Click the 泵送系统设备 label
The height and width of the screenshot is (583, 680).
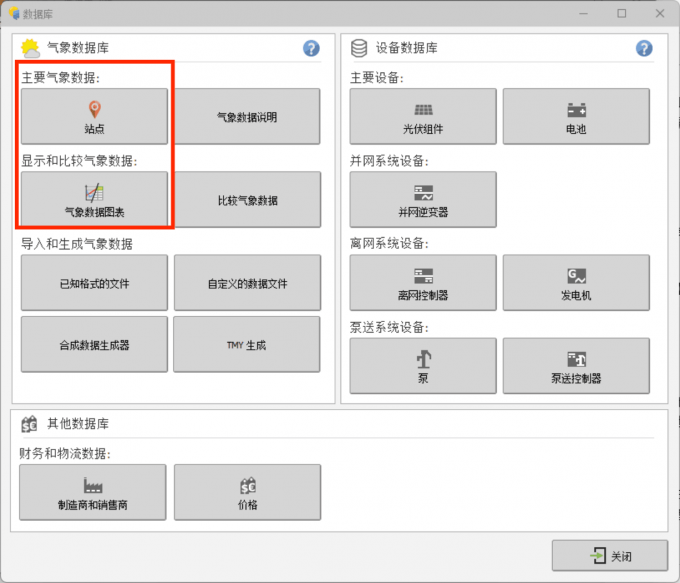coord(389,327)
